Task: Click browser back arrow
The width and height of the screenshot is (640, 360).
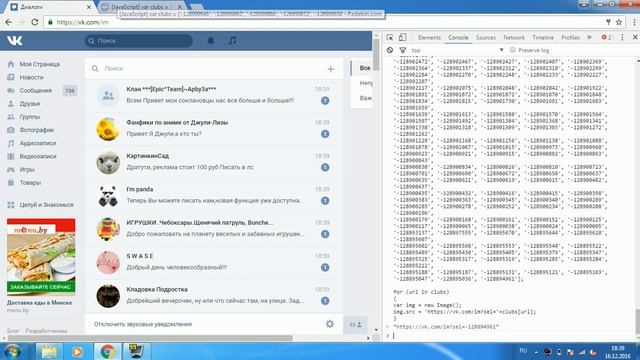Action: tap(9, 22)
